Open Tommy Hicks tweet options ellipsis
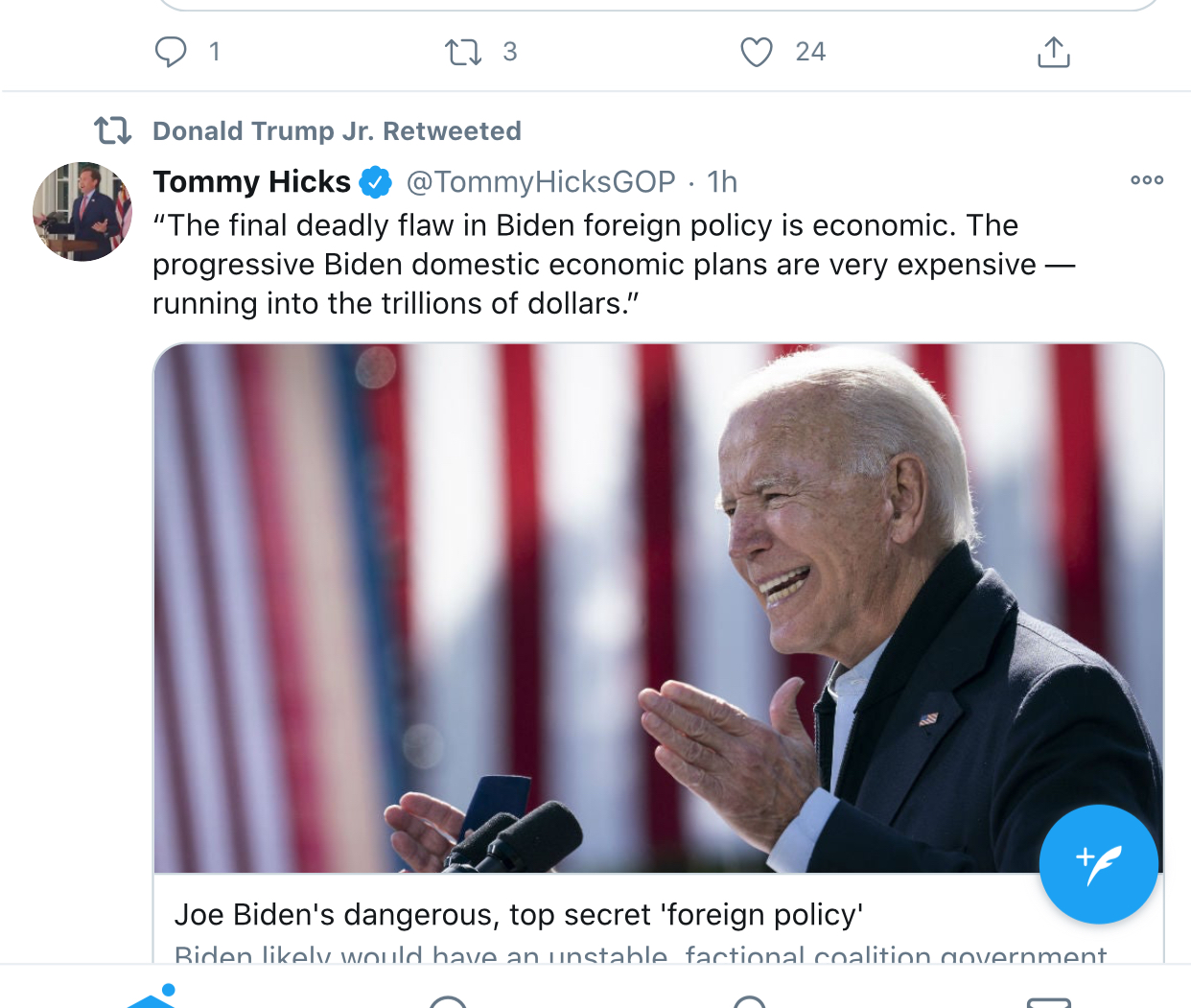The width and height of the screenshot is (1191, 1008). tap(1146, 180)
